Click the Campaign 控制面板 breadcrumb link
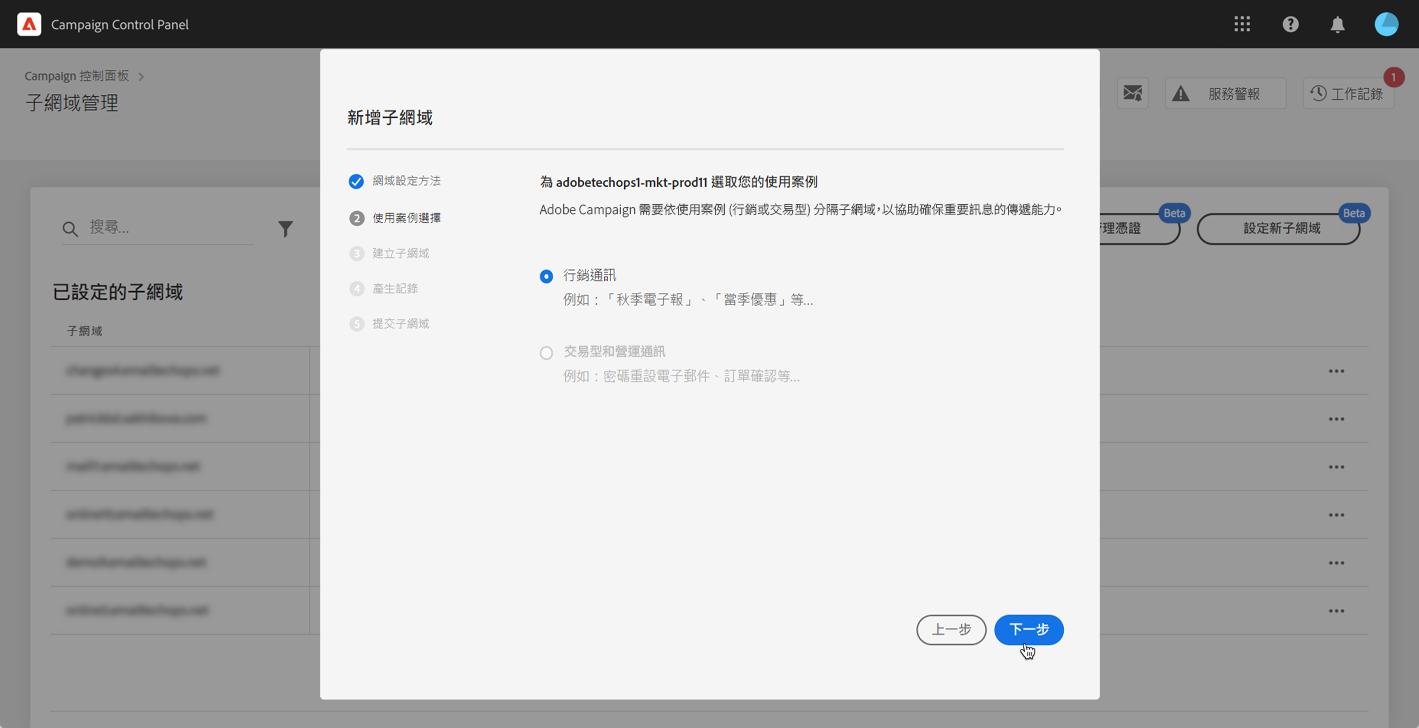1419x728 pixels. point(77,76)
